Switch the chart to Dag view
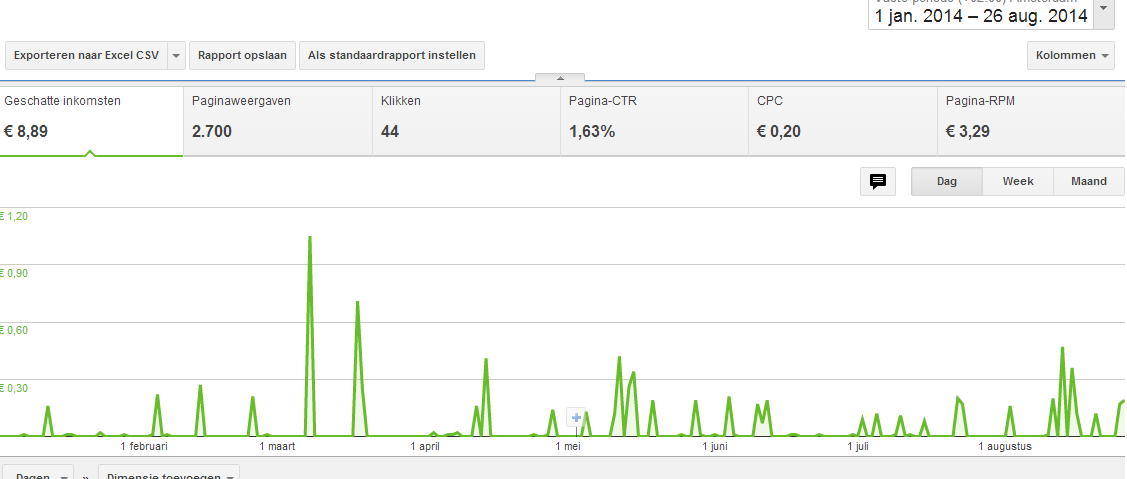 click(x=947, y=182)
